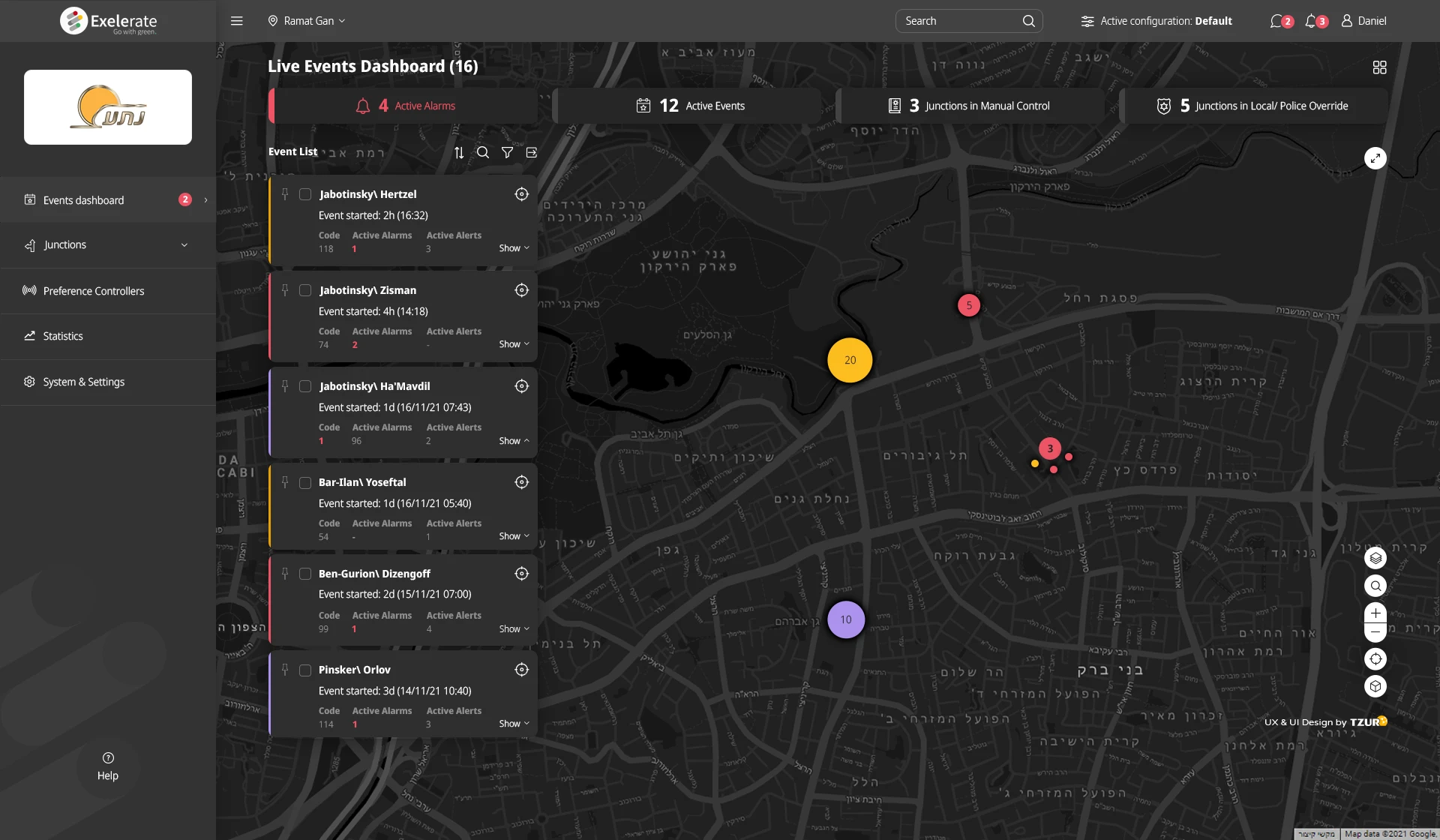The height and width of the screenshot is (840, 1440).
Task: Filter the event list
Action: pyautogui.click(x=508, y=152)
